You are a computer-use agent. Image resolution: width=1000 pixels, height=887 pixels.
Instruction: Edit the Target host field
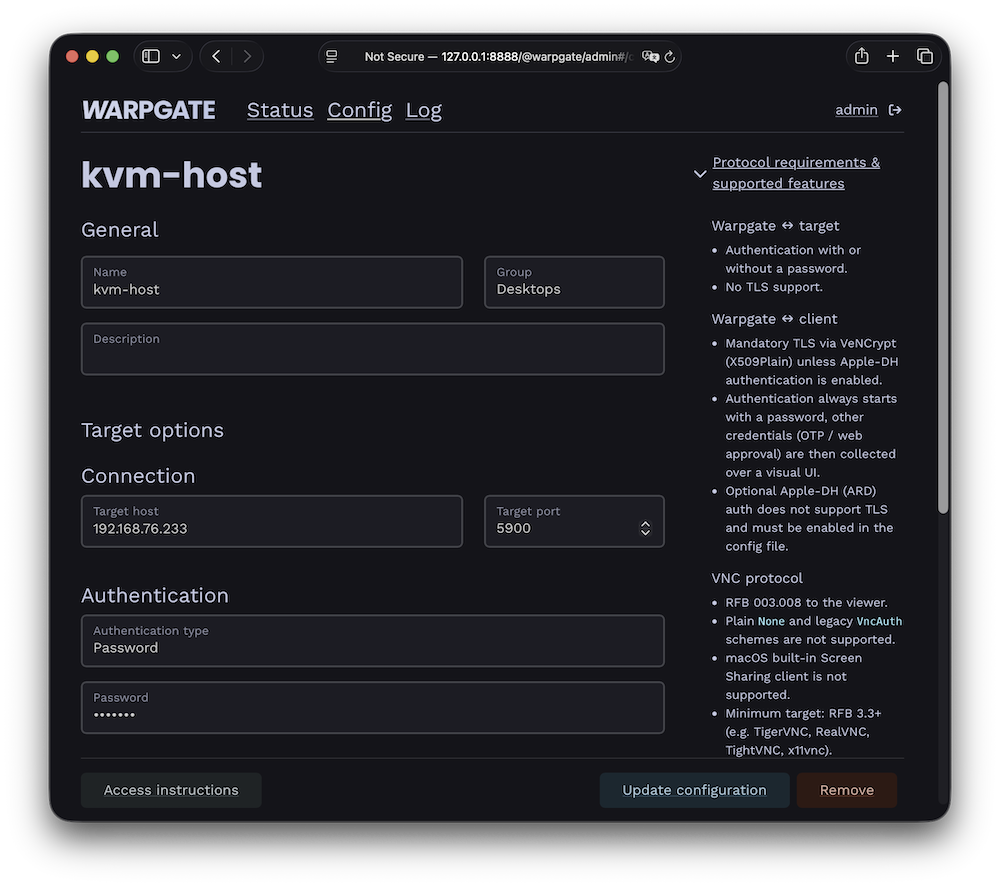272,522
